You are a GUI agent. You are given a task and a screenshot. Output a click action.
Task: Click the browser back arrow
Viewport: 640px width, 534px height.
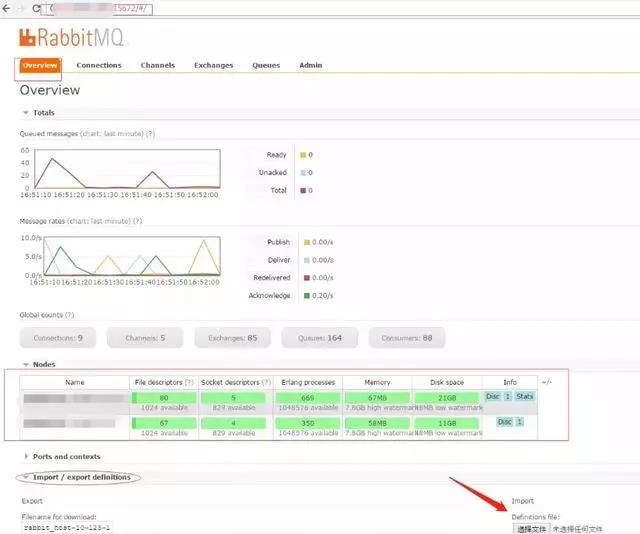point(6,8)
